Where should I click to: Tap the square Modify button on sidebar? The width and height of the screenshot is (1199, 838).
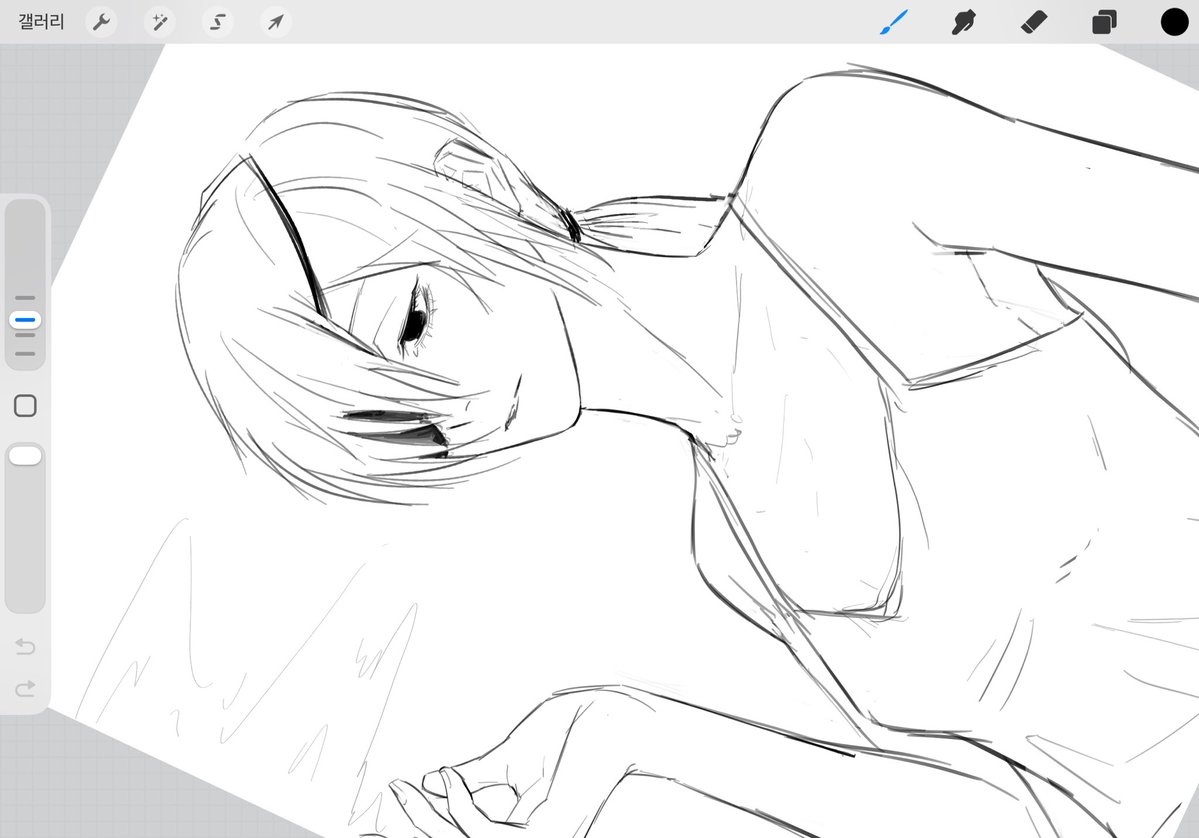(x=25, y=406)
